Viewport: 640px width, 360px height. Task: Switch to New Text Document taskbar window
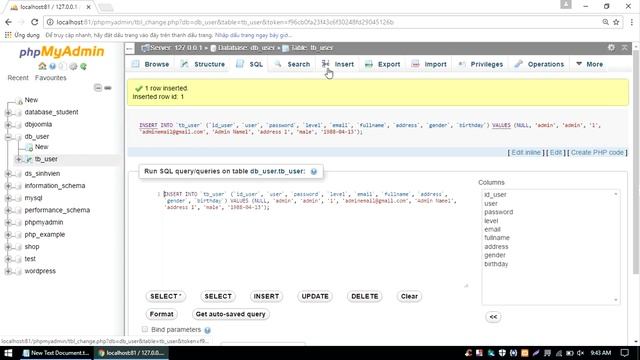56,353
